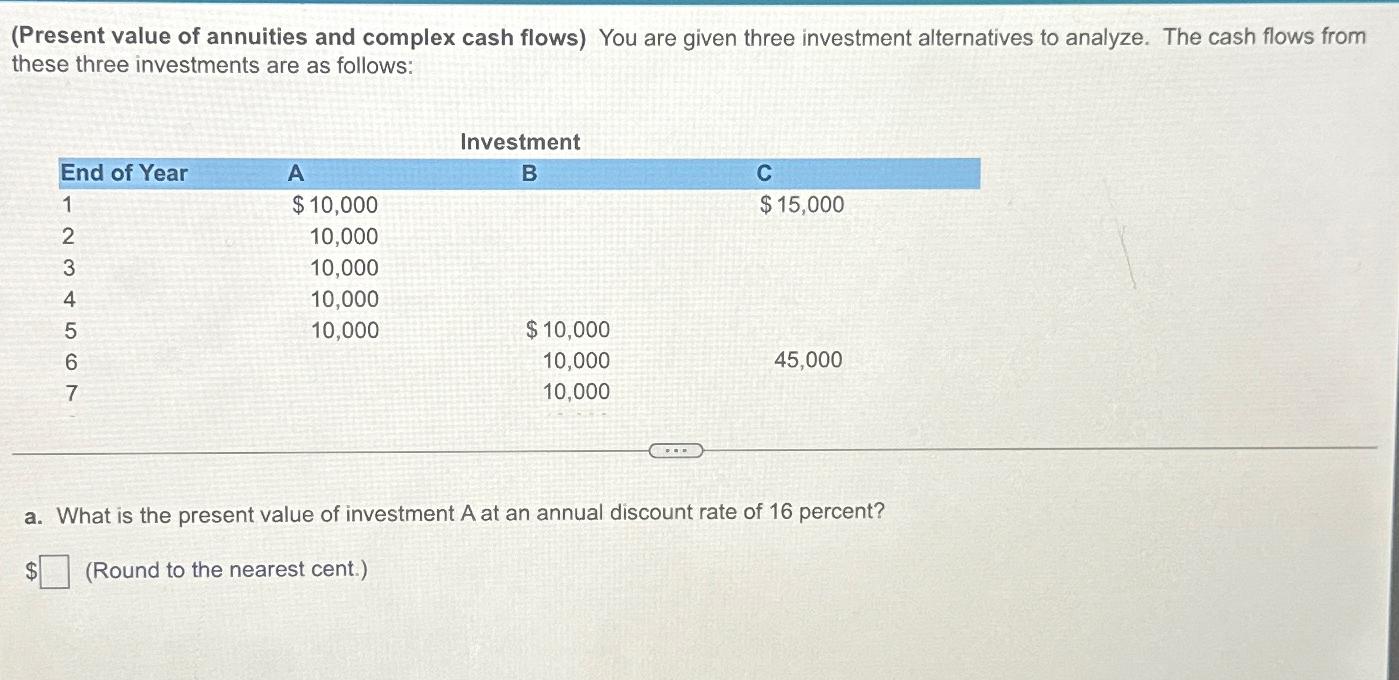1399x680 pixels.
Task: Click the 10,000 value in year 7 column B
Action: (x=576, y=391)
